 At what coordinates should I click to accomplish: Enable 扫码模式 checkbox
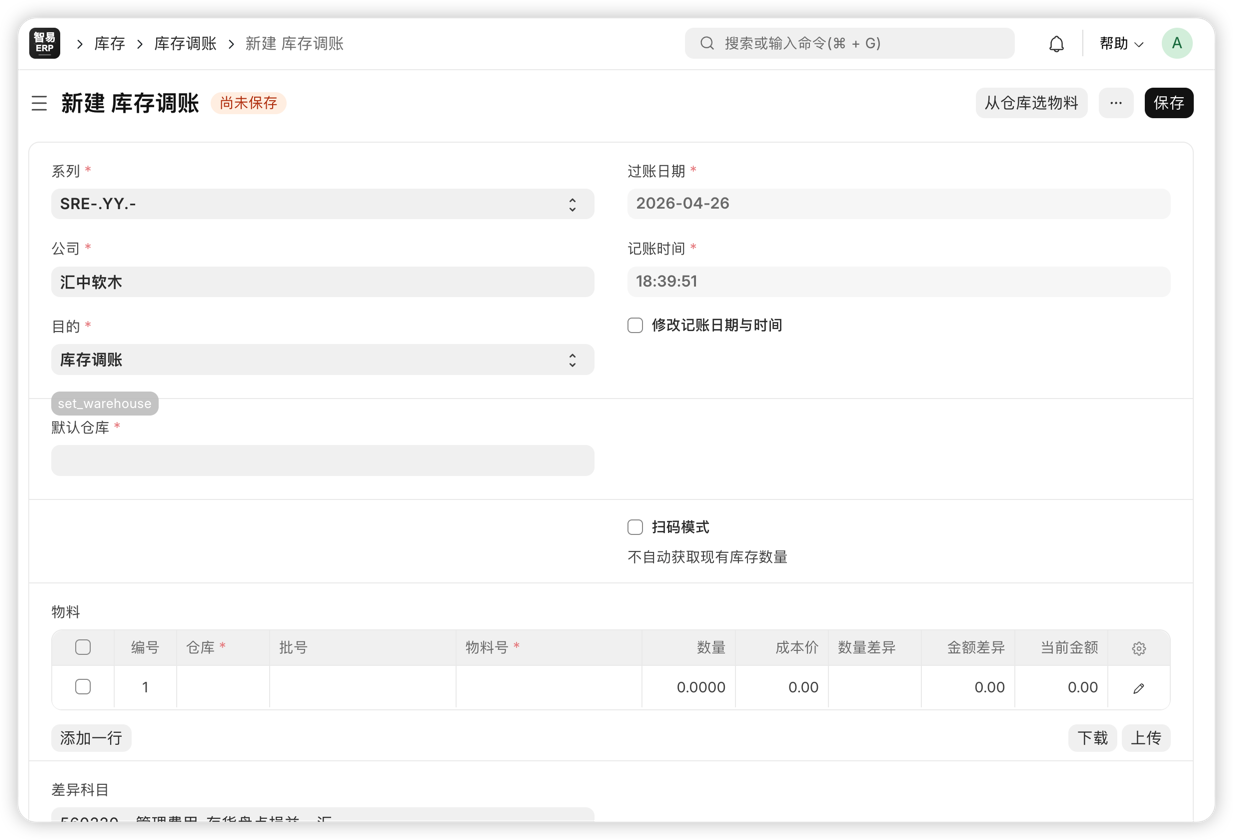coord(635,527)
